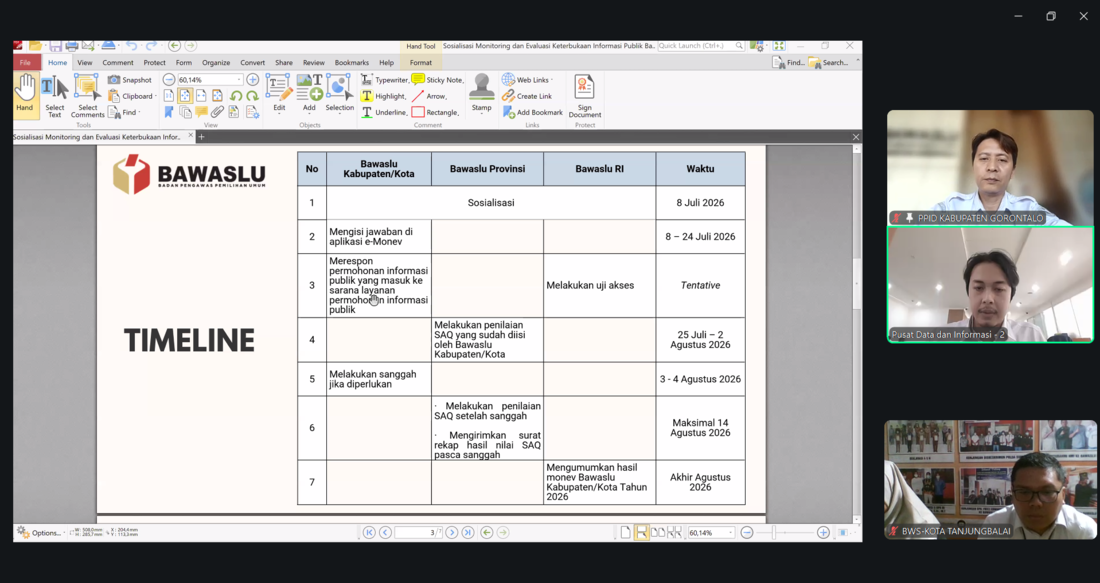Switch to continuous page layout

pos(641,532)
